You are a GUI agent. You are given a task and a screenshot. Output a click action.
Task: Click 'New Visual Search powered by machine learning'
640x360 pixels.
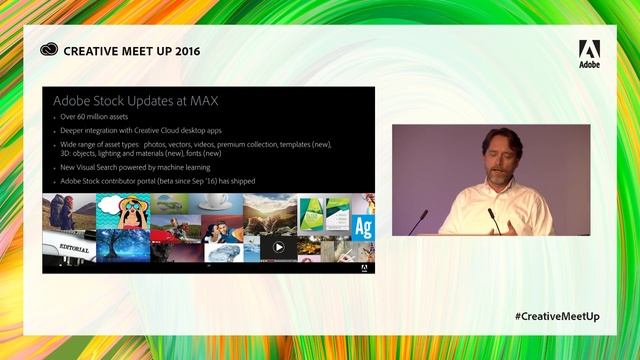pyautogui.click(x=135, y=167)
